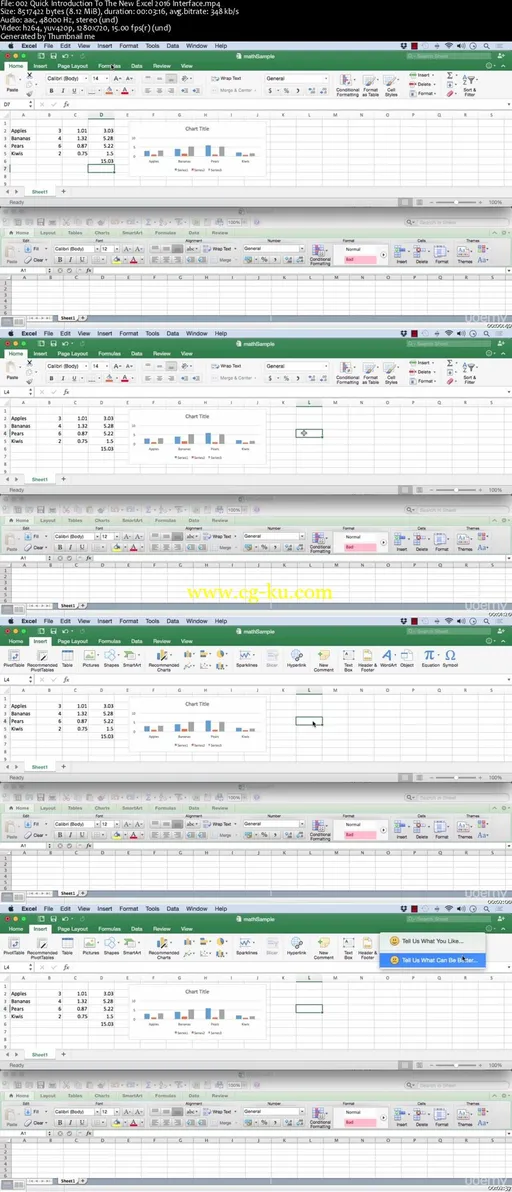The width and height of the screenshot is (512, 1192).
Task: Open Window menu in D7 frame menu bar
Action: (196, 46)
